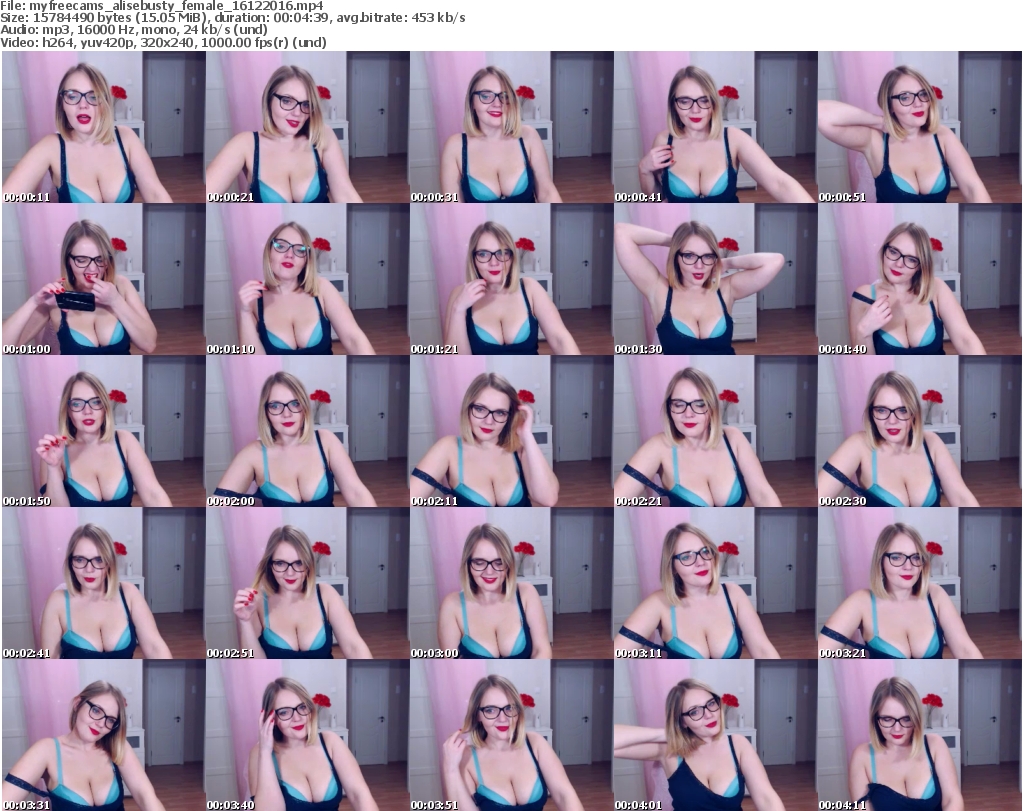The width and height of the screenshot is (1024, 811).
Task: Pick the frame stamped 00:01:50
Action: click(104, 432)
